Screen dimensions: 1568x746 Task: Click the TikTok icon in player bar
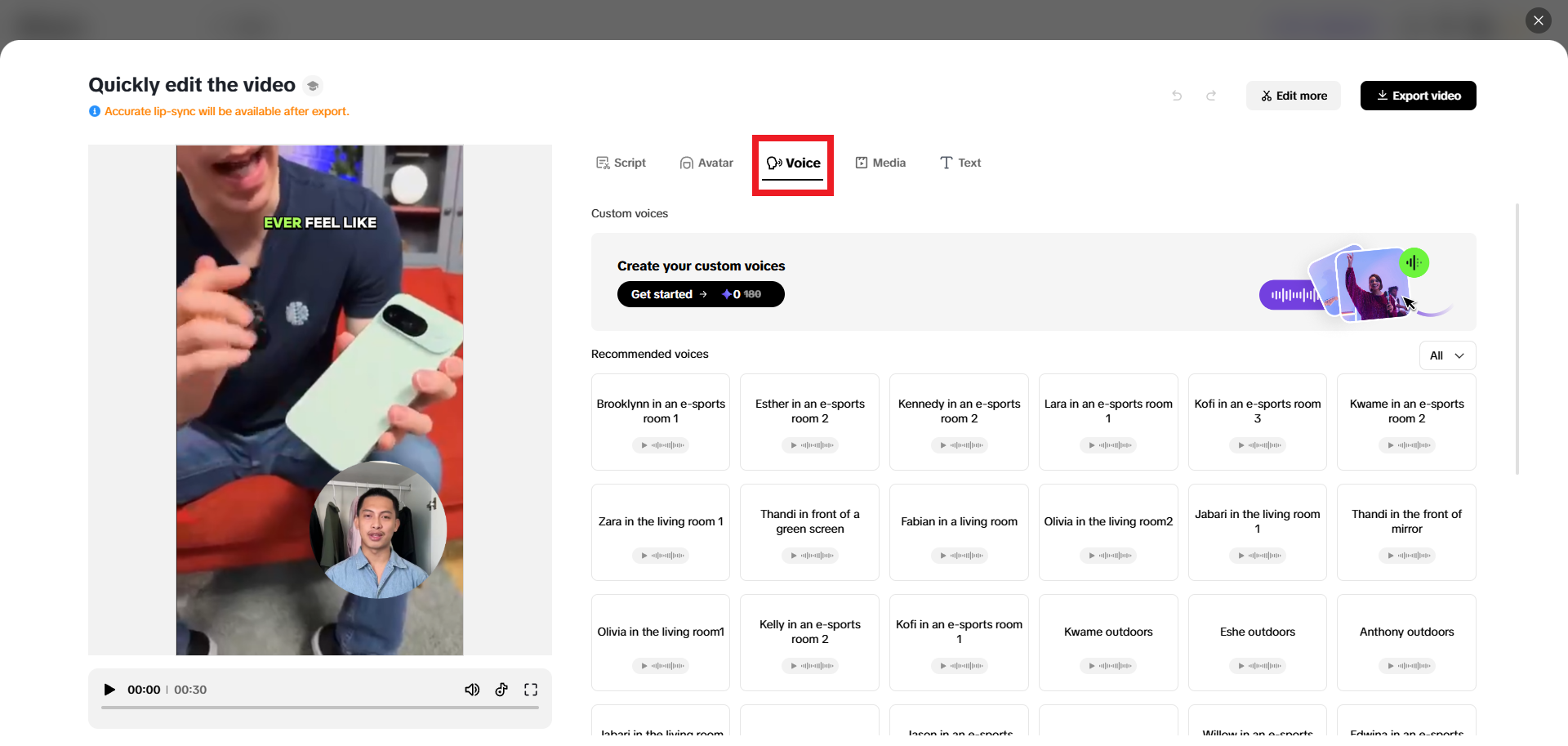(501, 690)
